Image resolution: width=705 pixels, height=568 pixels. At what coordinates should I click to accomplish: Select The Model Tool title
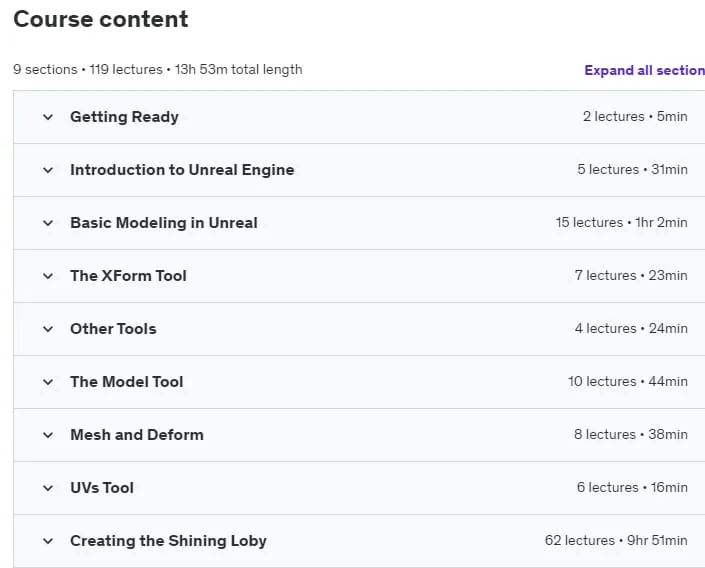[x=127, y=382]
